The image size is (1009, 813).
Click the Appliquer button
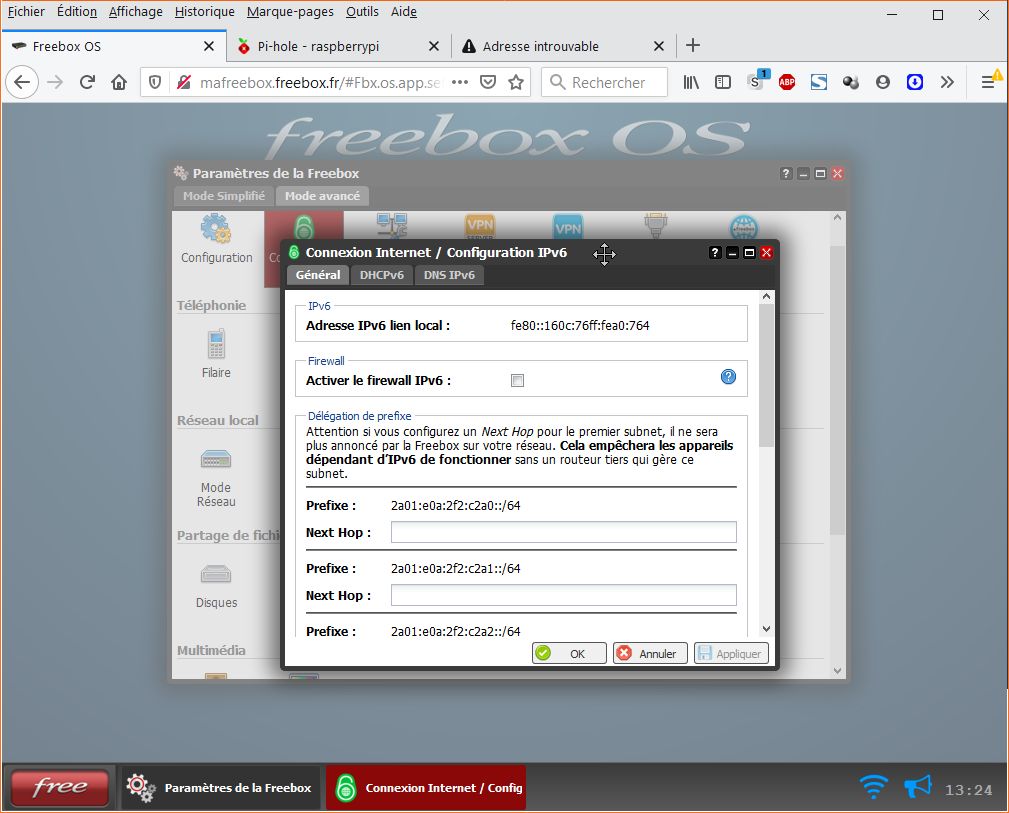click(731, 653)
